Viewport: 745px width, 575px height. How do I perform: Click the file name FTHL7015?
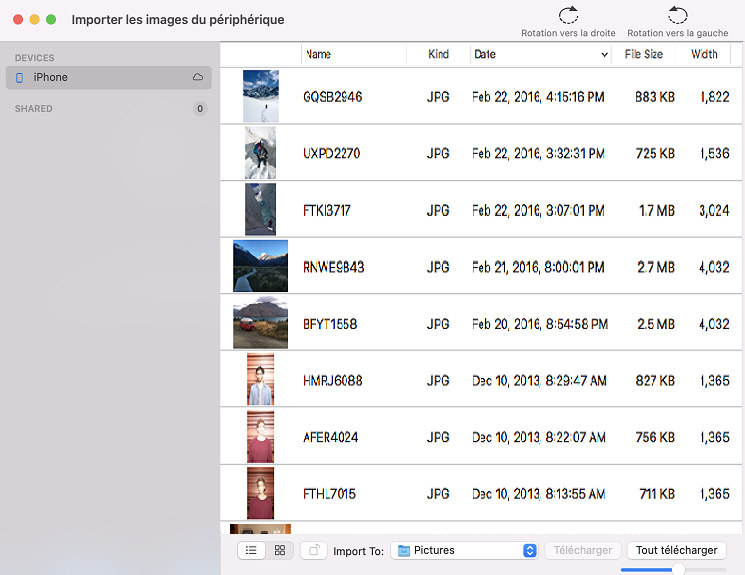tap(329, 494)
